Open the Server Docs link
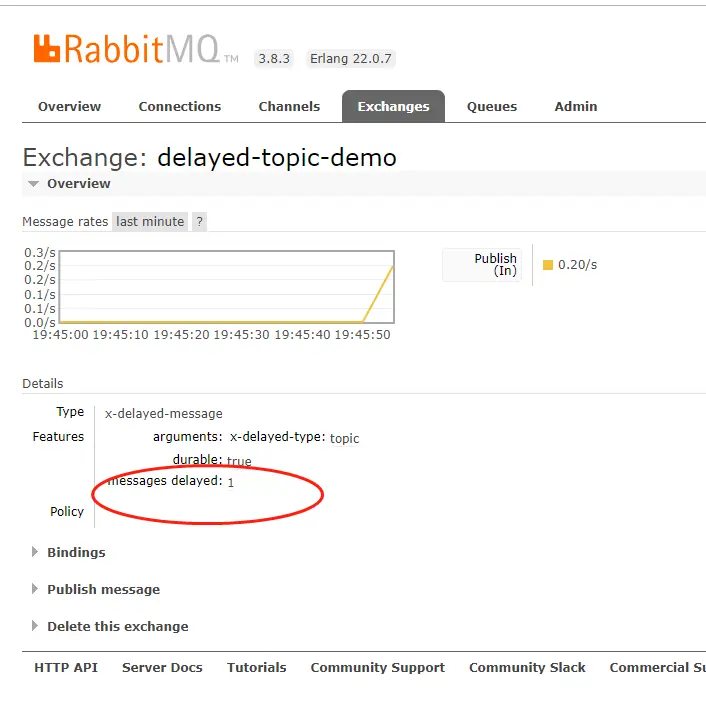This screenshot has width=706, height=701. point(162,667)
